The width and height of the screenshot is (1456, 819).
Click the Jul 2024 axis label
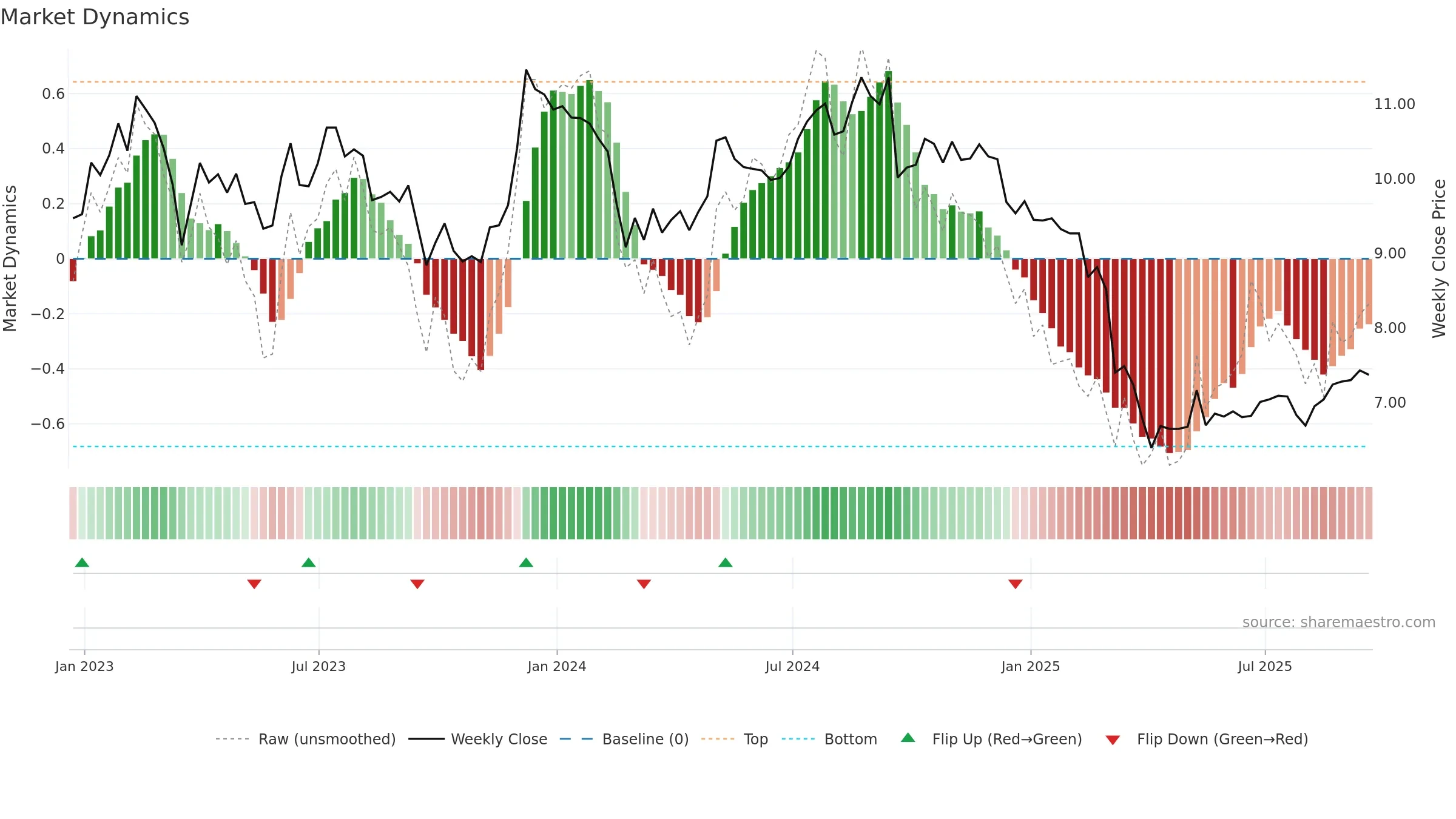[792, 666]
